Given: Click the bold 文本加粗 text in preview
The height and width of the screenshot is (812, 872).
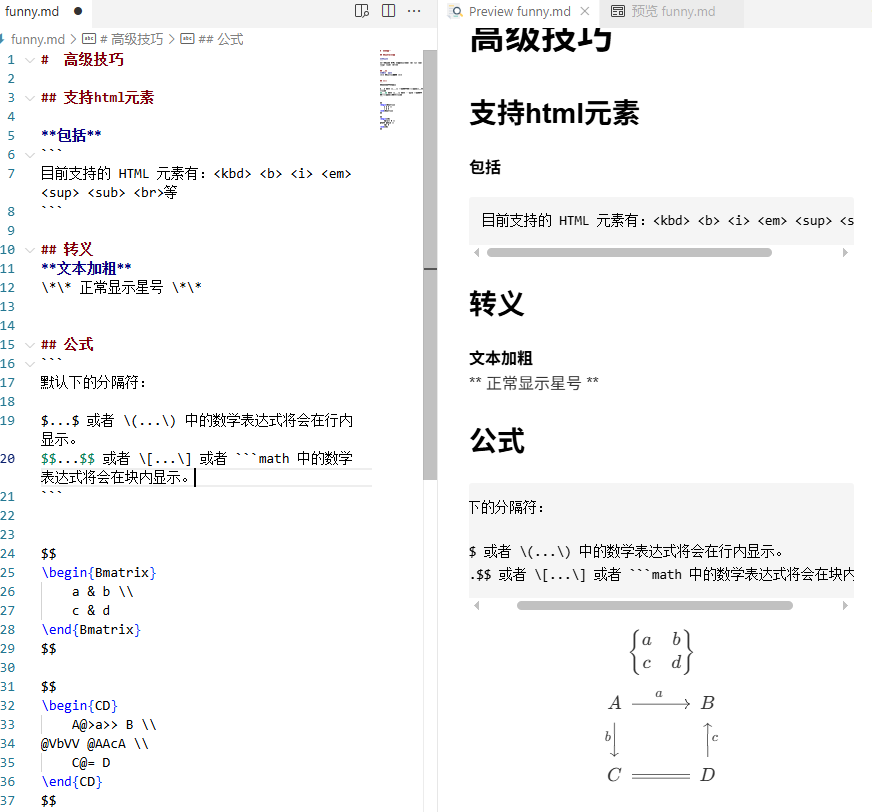Looking at the screenshot, I should (501, 358).
